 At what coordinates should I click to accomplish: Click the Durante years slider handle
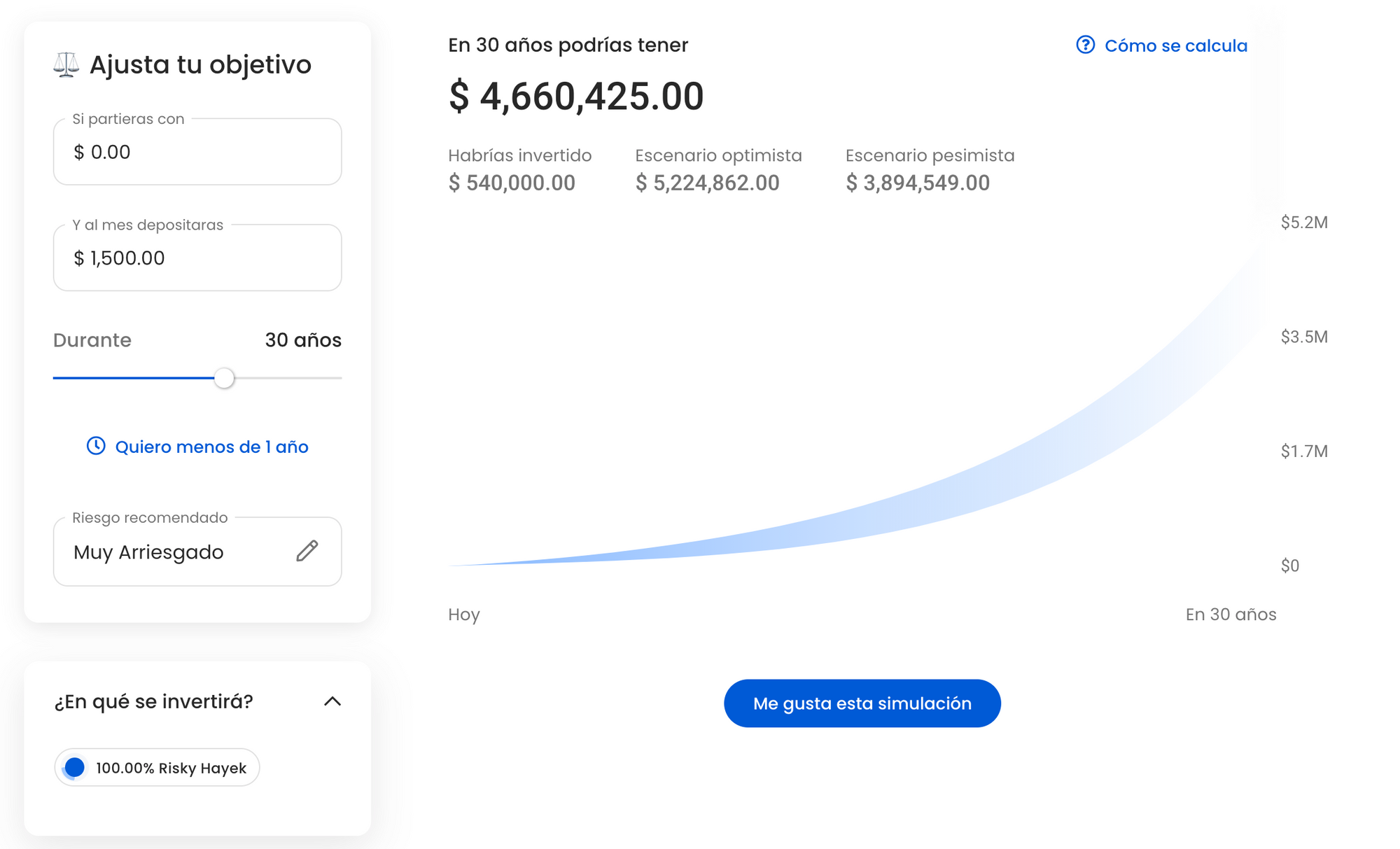coord(224,378)
